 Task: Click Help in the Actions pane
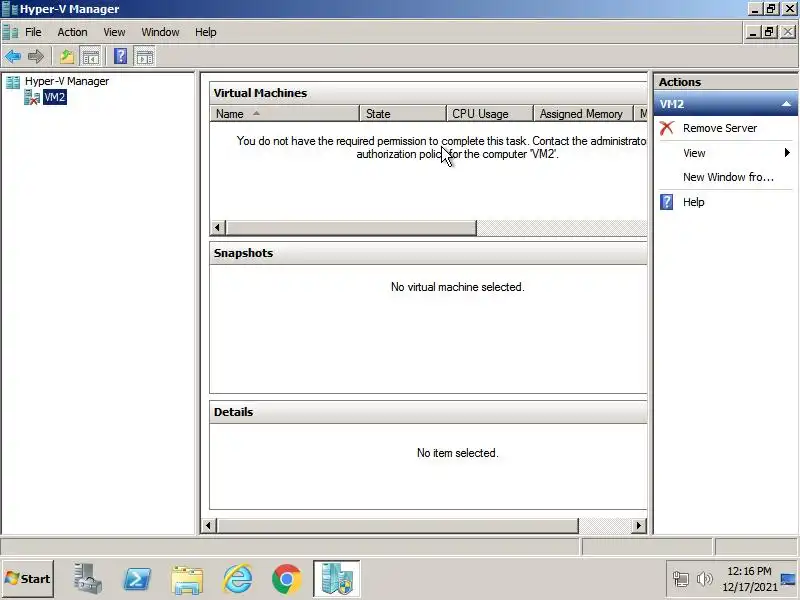click(693, 202)
